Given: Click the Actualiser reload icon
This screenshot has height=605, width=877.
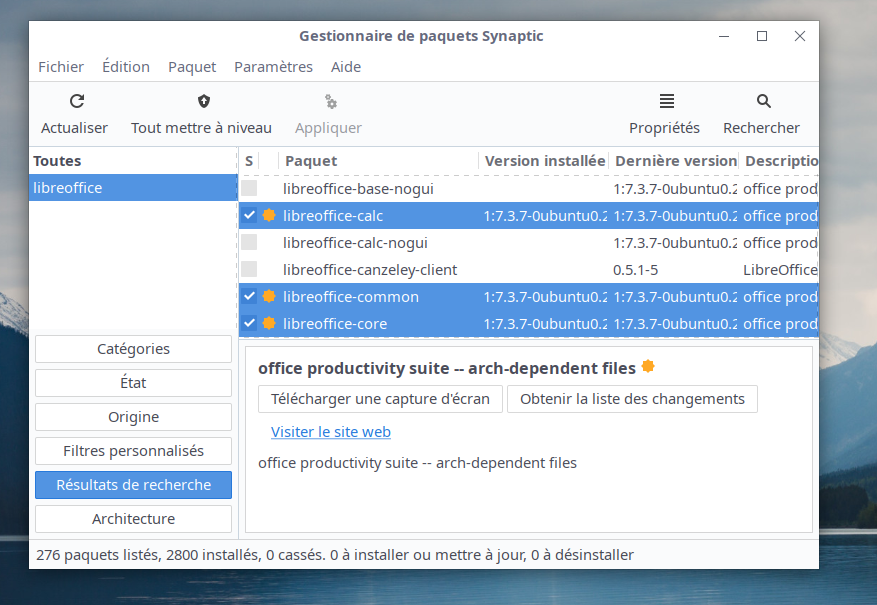Looking at the screenshot, I should [76, 101].
